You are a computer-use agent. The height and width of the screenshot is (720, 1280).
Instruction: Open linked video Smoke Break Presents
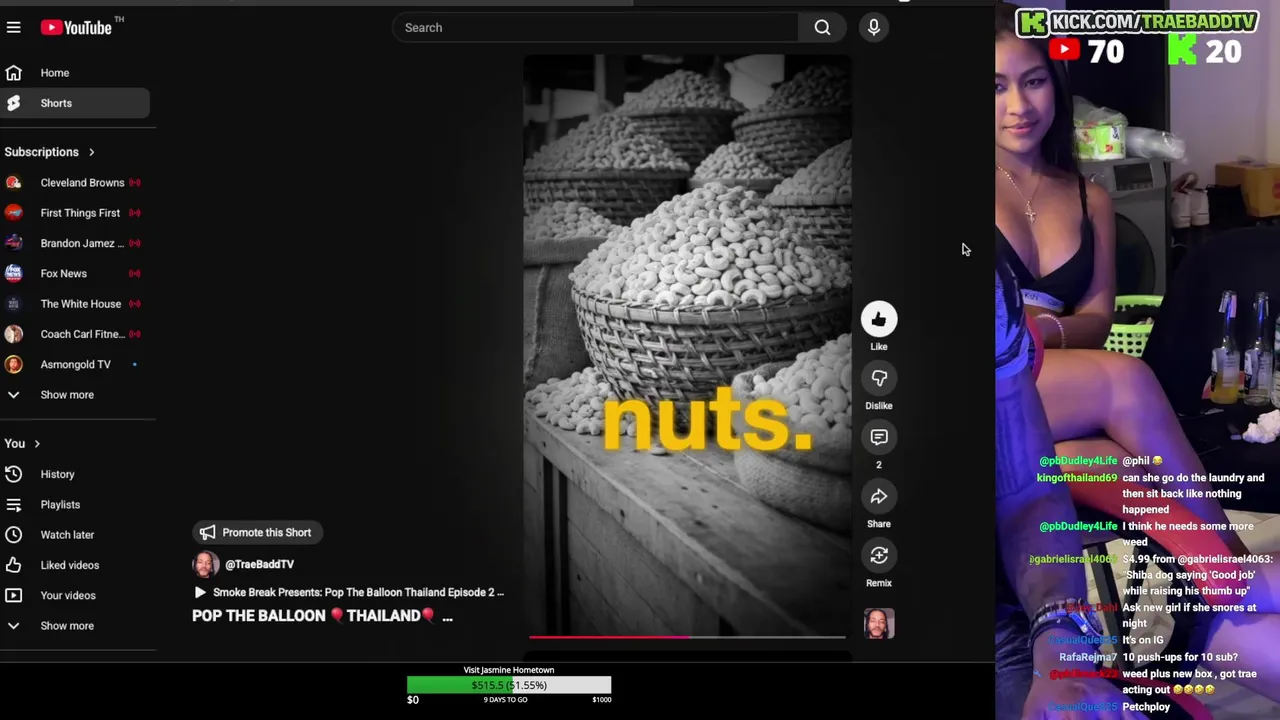click(x=350, y=593)
